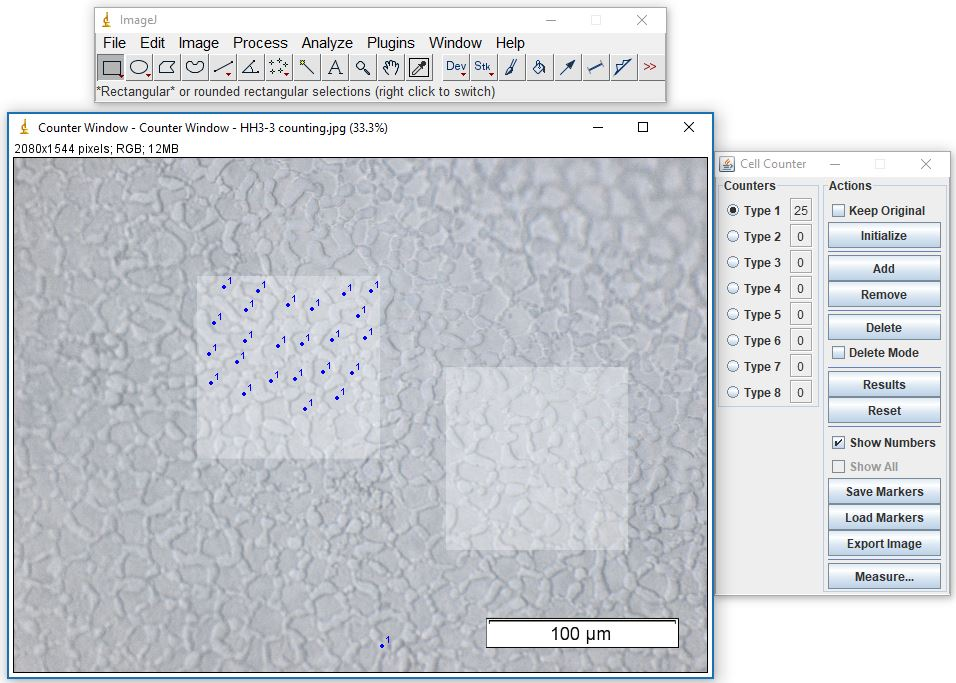Activate the Magnifying glass zoom tool

(x=363, y=68)
